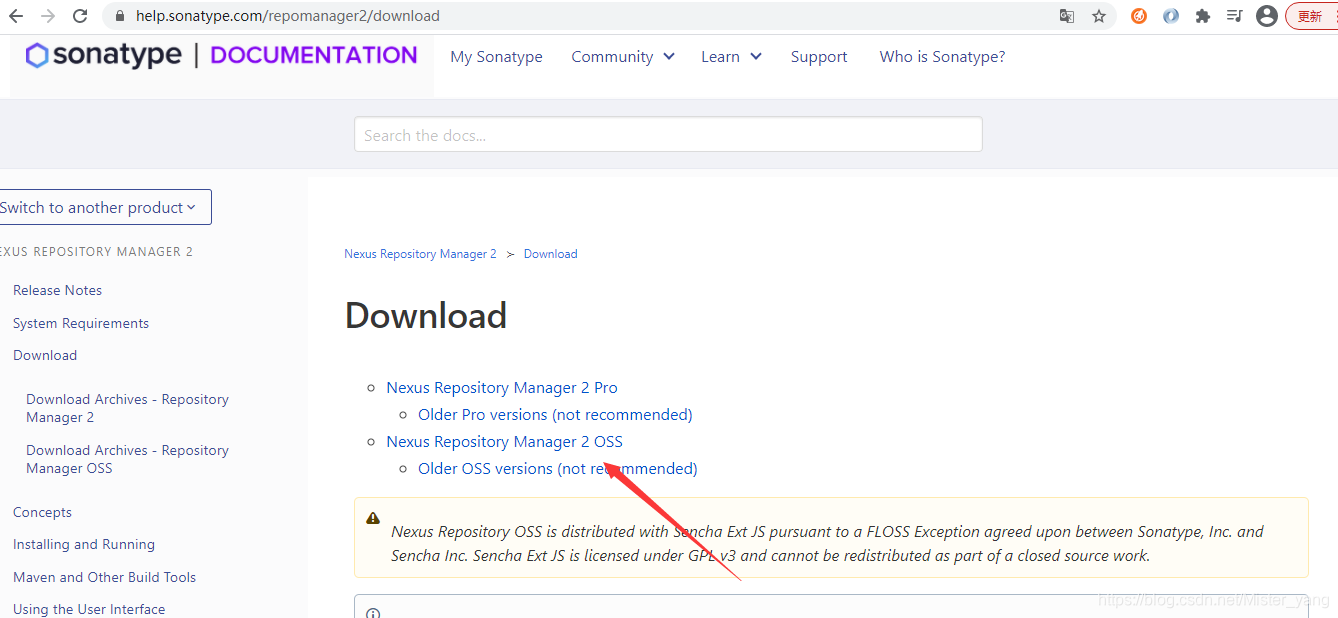Click the warning triangle icon in notice

click(373, 518)
